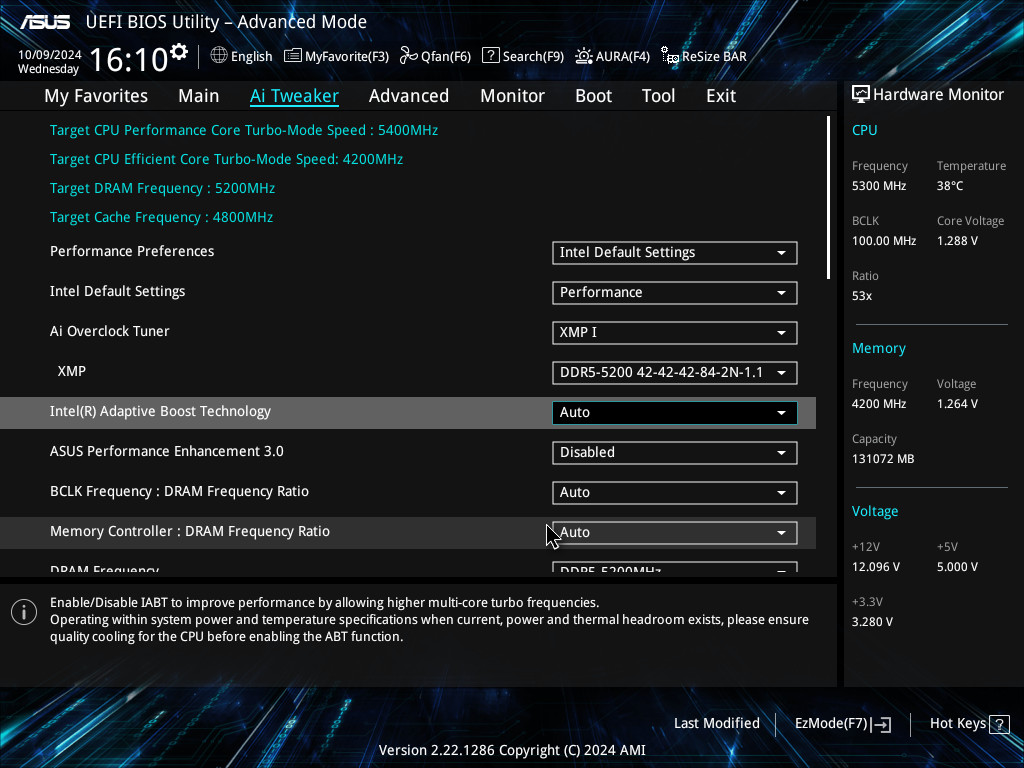Open Memory Controller : DRAM Frequency Ratio dropdown

point(675,532)
